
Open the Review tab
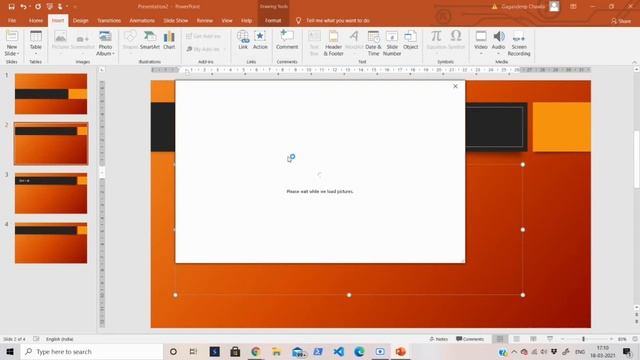(x=204, y=20)
